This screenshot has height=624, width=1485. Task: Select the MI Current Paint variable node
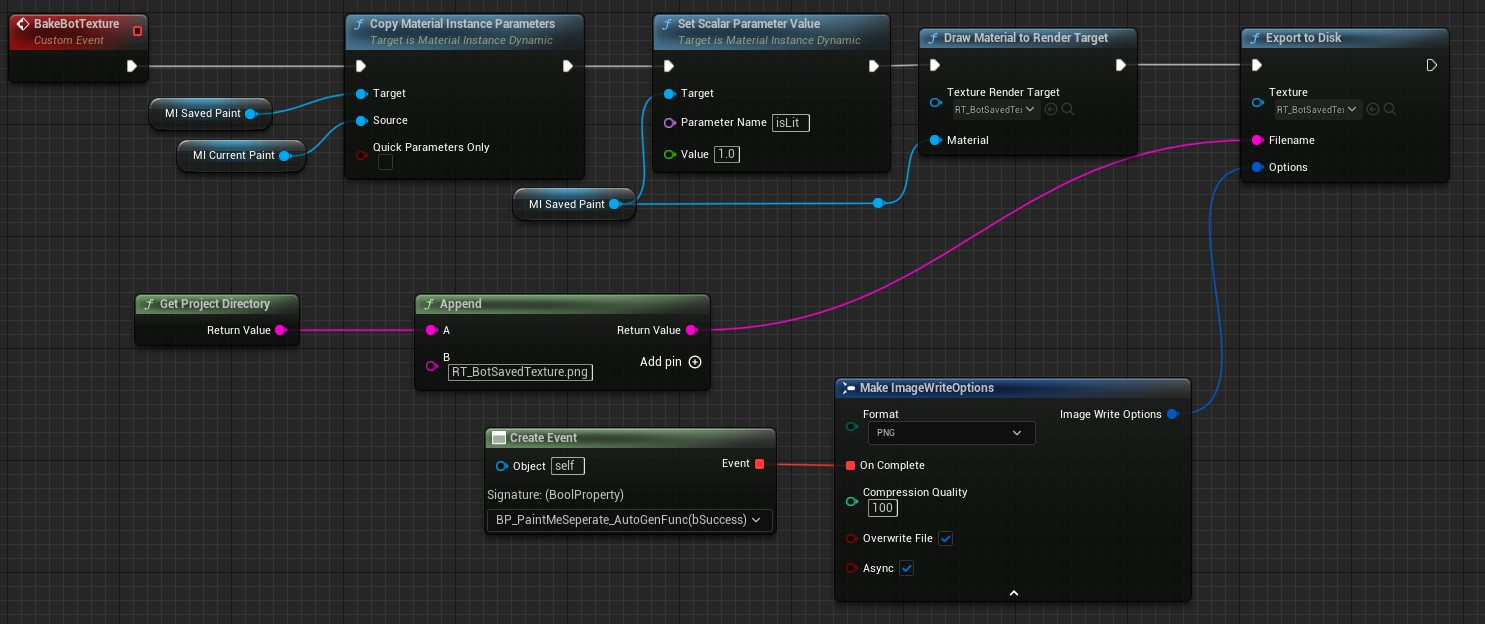pyautogui.click(x=233, y=155)
